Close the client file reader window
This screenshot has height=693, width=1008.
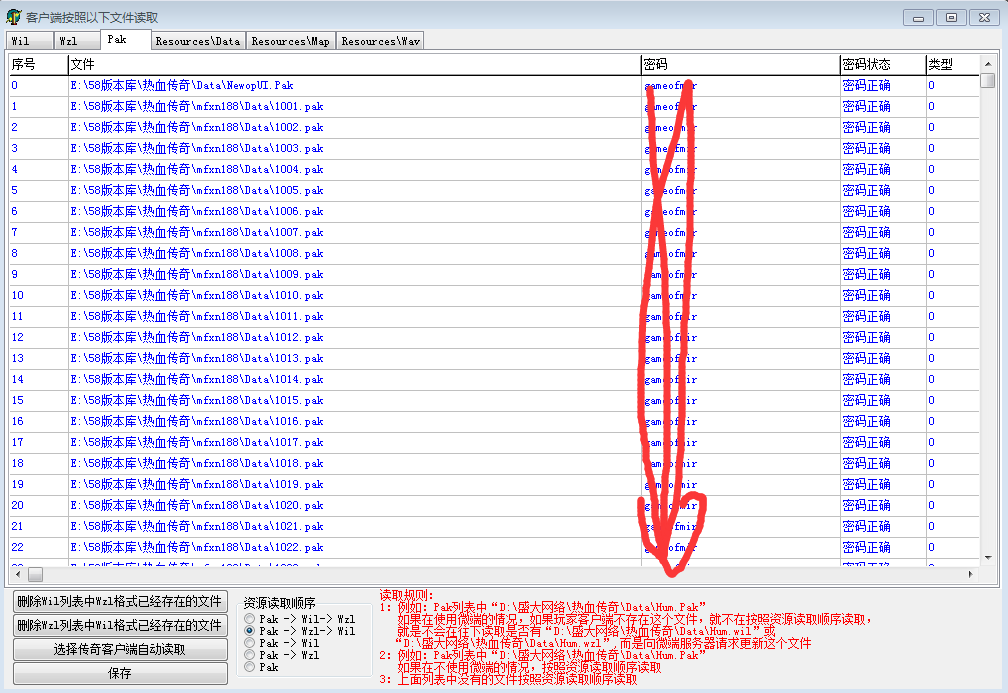point(984,17)
